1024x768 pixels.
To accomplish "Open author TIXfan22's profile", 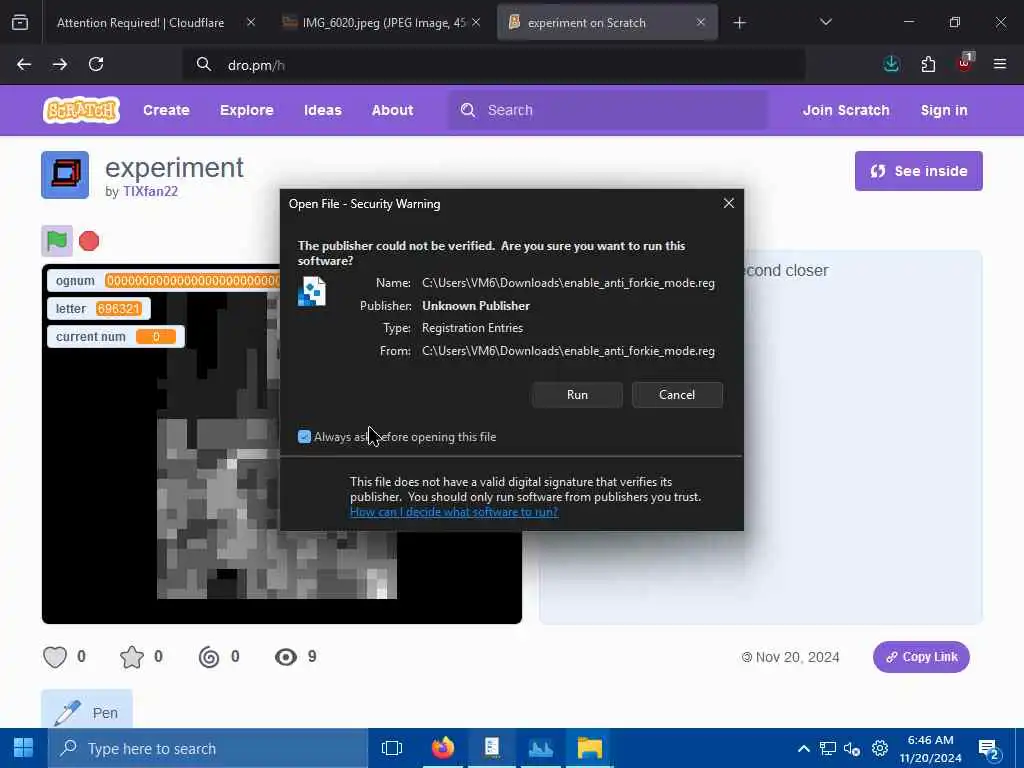I will (x=150, y=191).
